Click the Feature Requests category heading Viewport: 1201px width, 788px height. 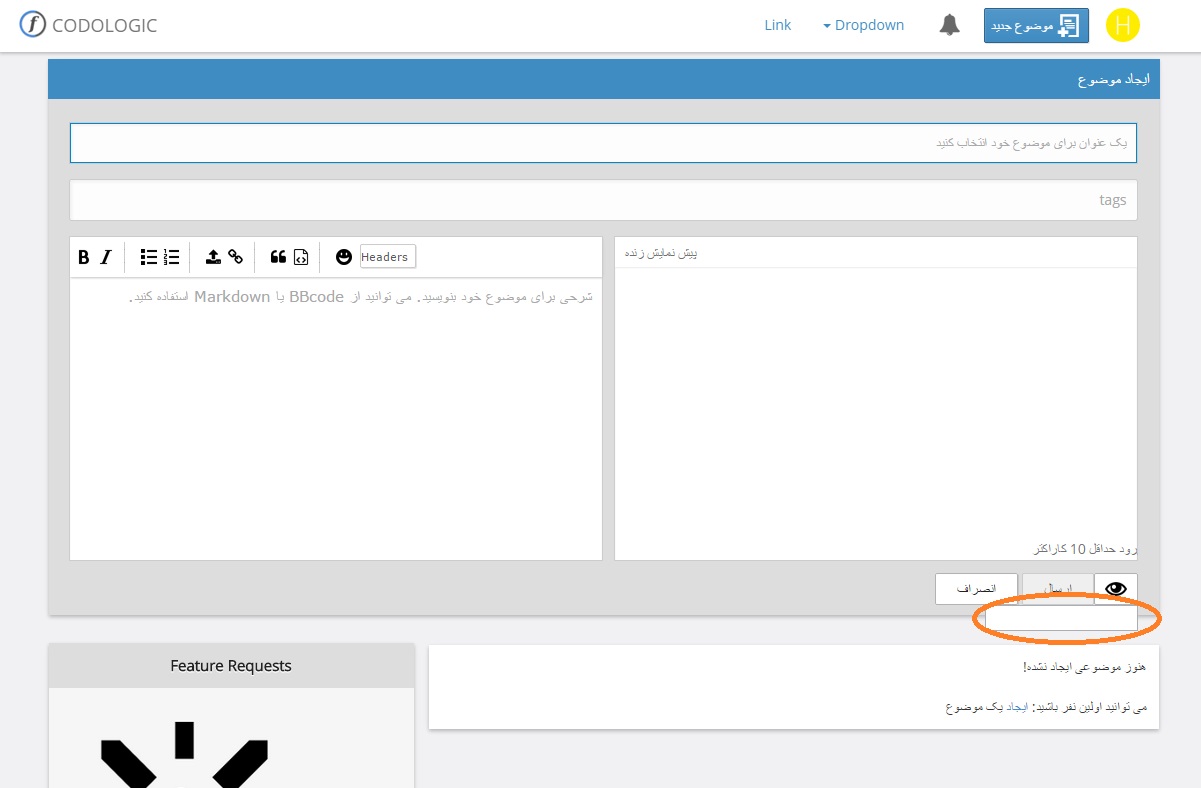231,666
